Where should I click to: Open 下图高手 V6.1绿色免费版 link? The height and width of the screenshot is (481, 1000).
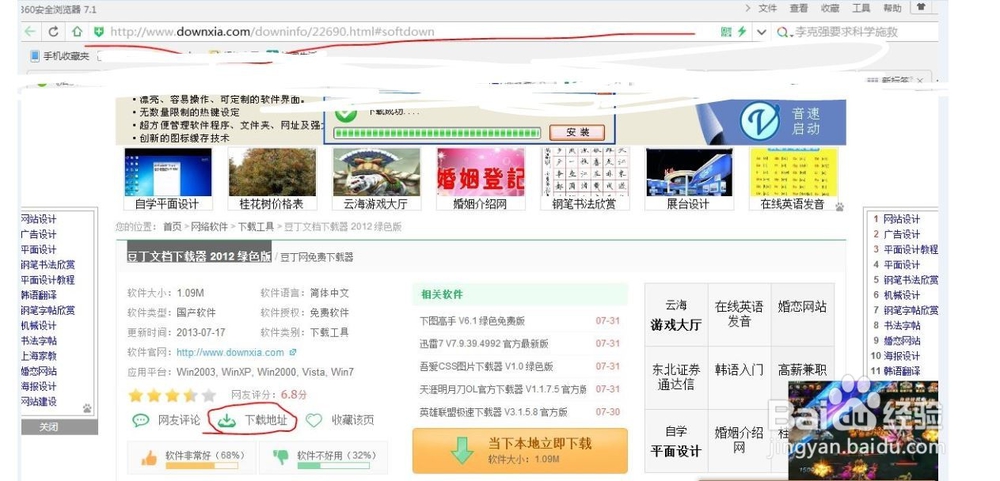click(x=472, y=321)
